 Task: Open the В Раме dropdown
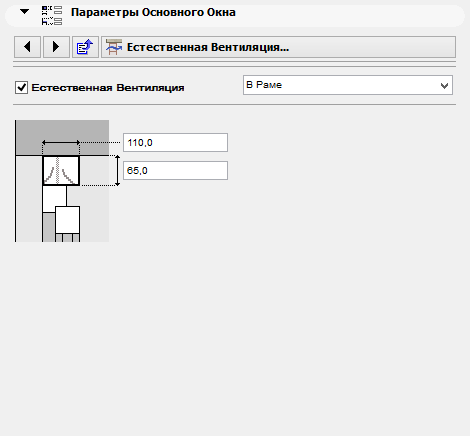(x=348, y=85)
